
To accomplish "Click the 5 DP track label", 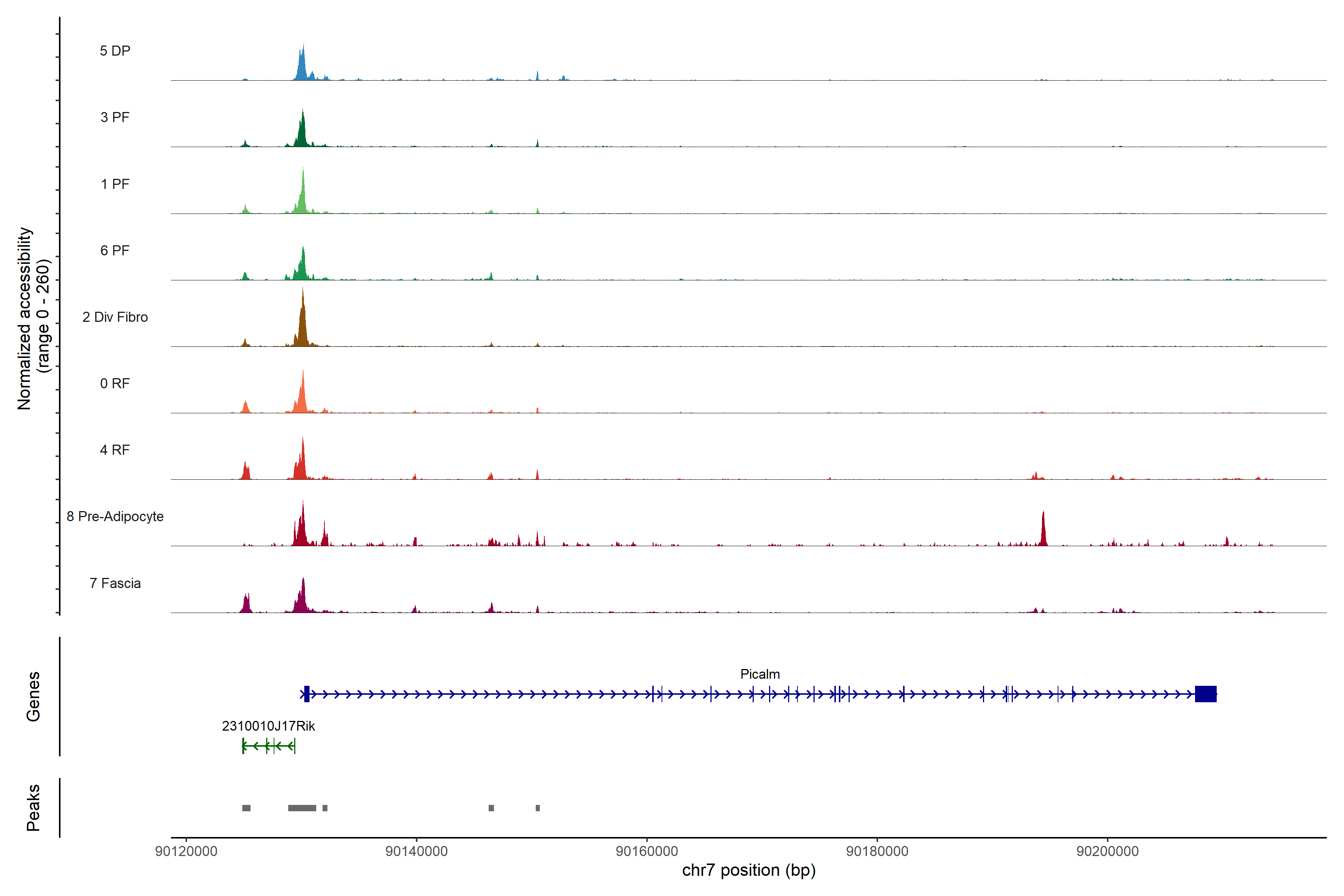I will point(115,51).
